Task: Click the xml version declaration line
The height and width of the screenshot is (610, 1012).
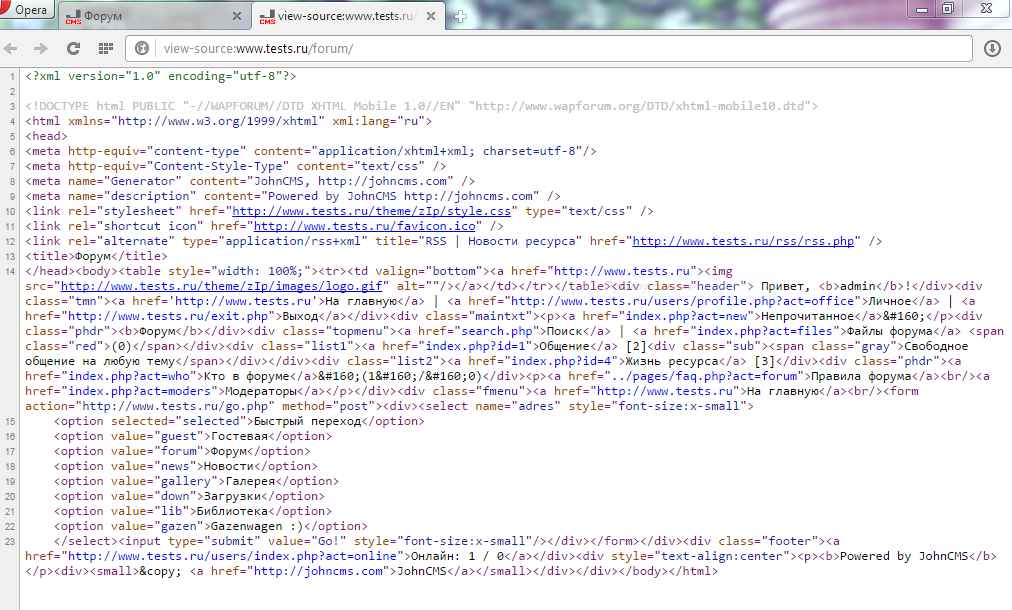Action: (x=161, y=76)
